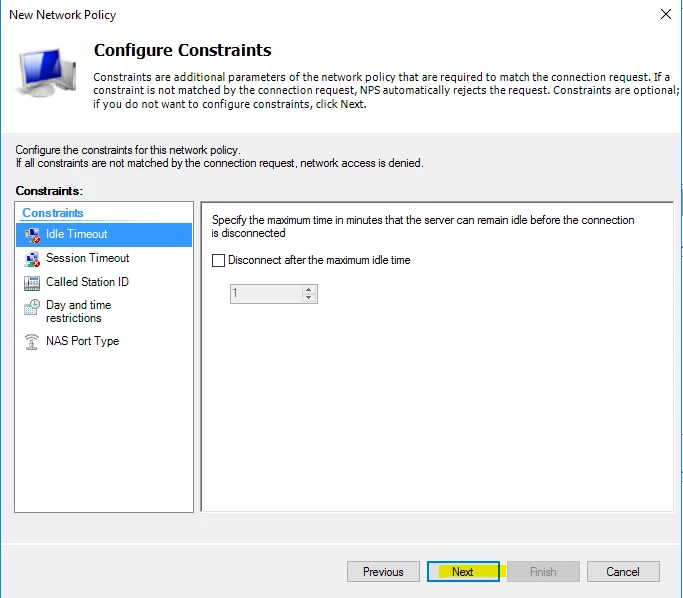Viewport: 683px width, 598px height.
Task: Click the Session Timeout icon
Action: point(32,259)
